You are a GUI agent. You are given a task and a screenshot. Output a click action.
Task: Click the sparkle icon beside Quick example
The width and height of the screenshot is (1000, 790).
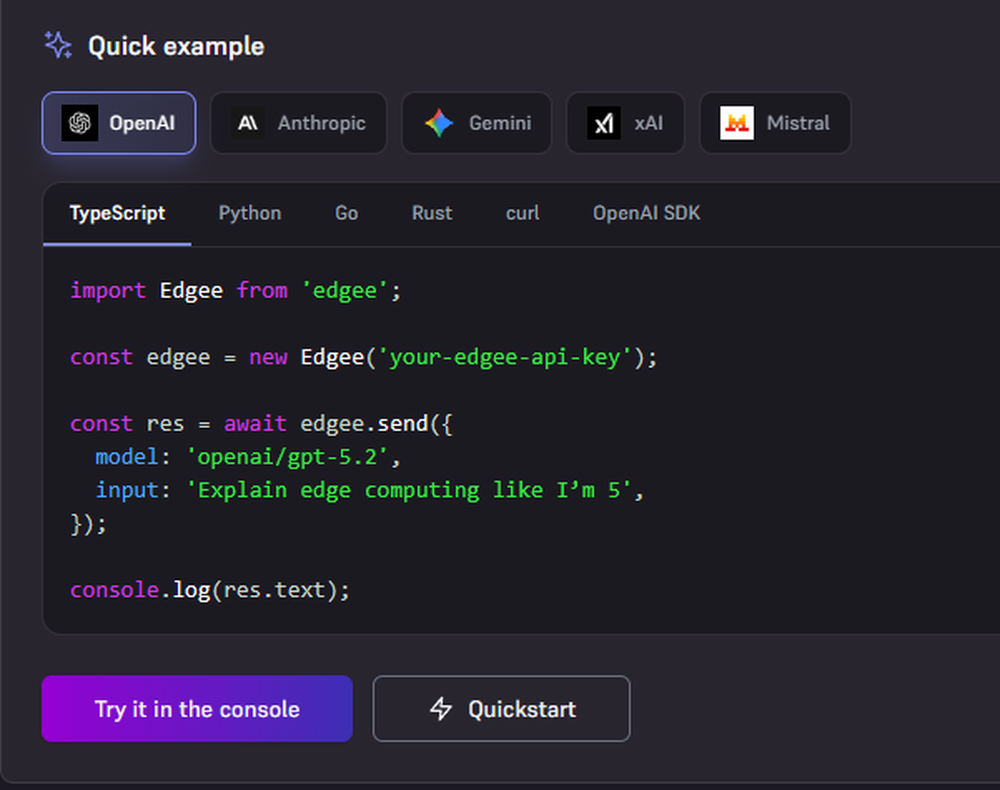[57, 44]
